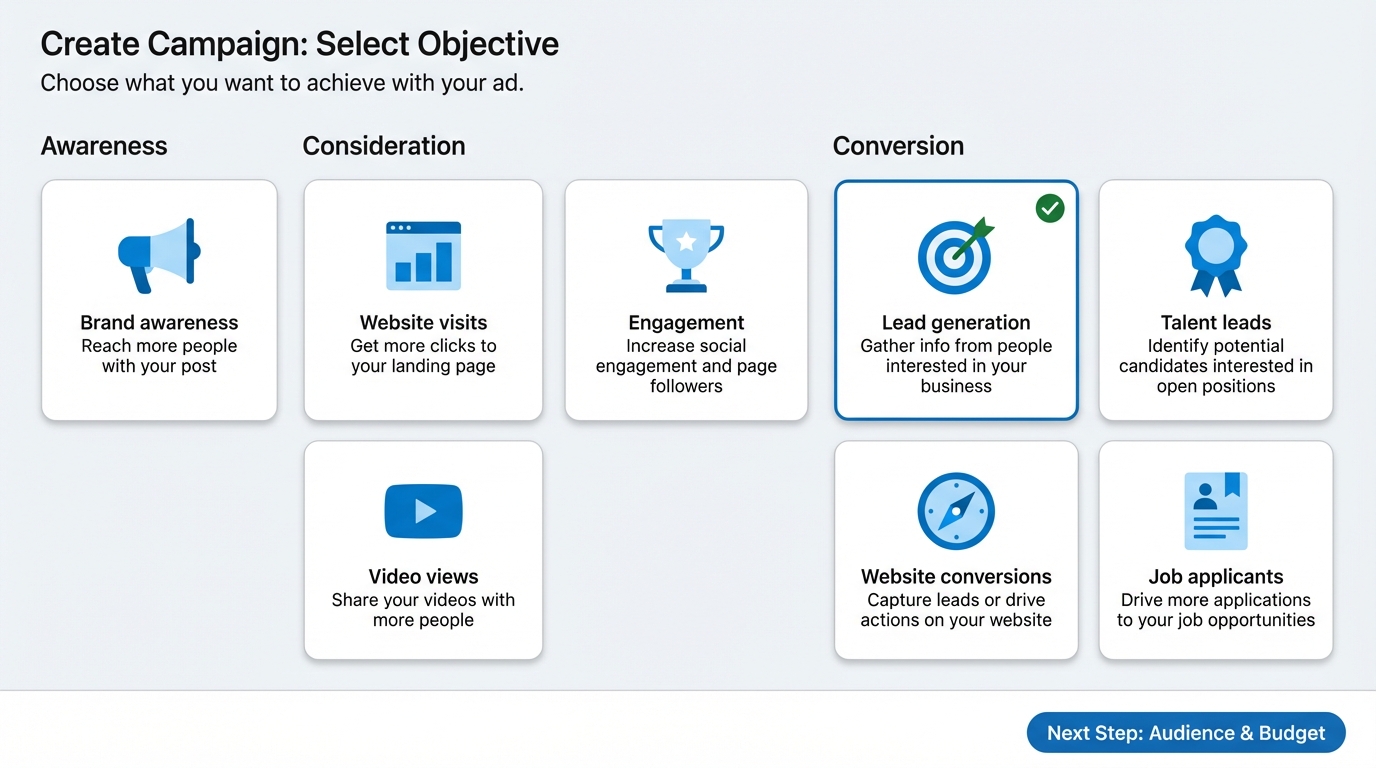Pick the Engagement objective description text

[x=686, y=366]
